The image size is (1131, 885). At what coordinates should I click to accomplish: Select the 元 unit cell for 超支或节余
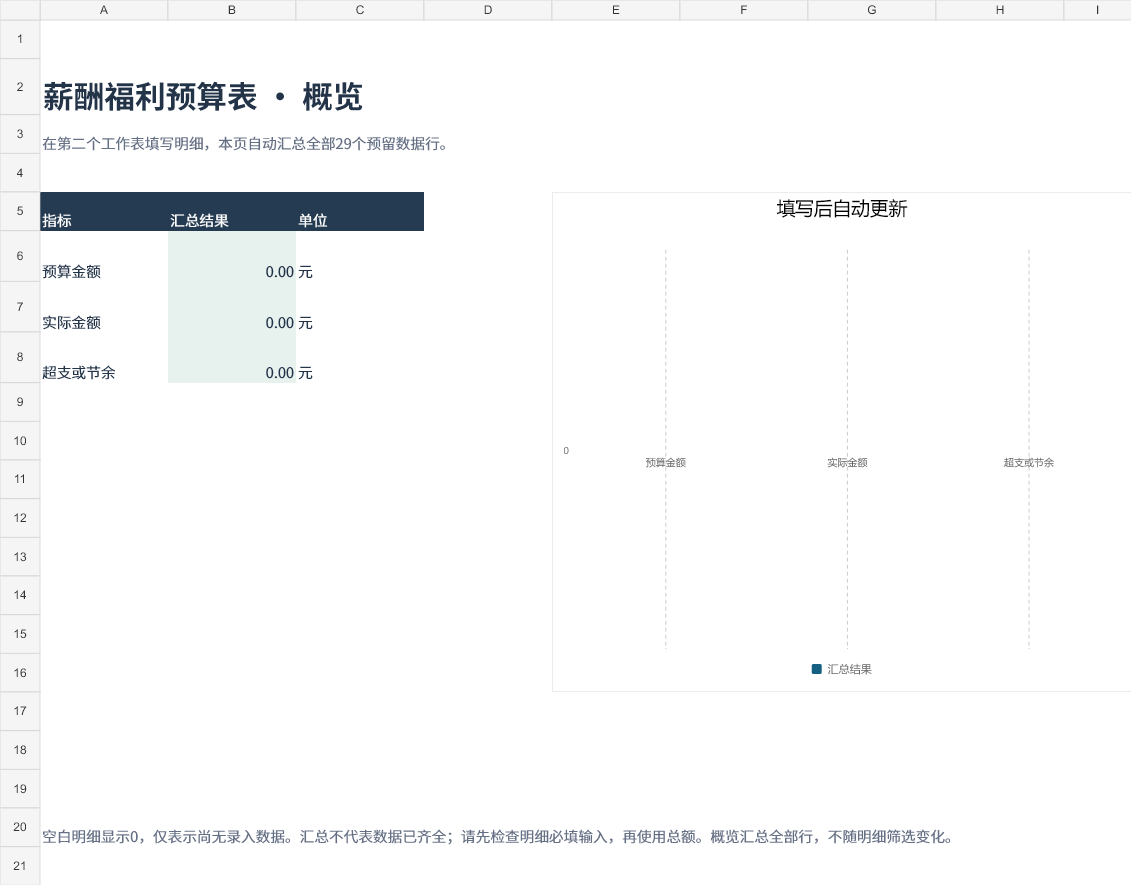pyautogui.click(x=360, y=357)
